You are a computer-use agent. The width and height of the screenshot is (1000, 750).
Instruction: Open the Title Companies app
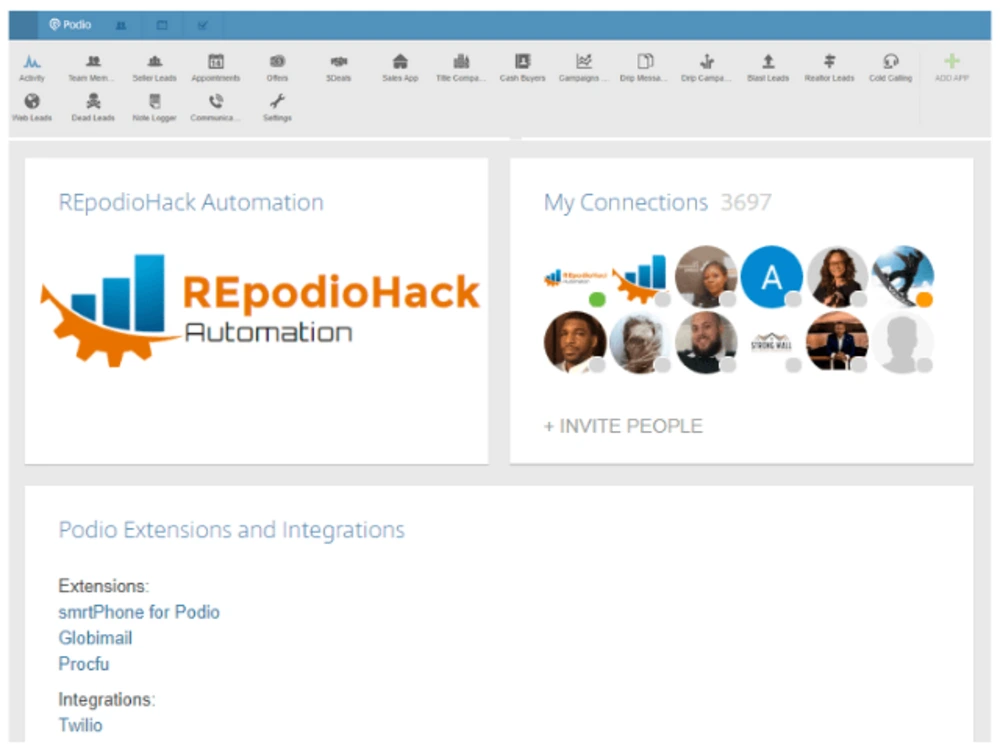coord(461,68)
